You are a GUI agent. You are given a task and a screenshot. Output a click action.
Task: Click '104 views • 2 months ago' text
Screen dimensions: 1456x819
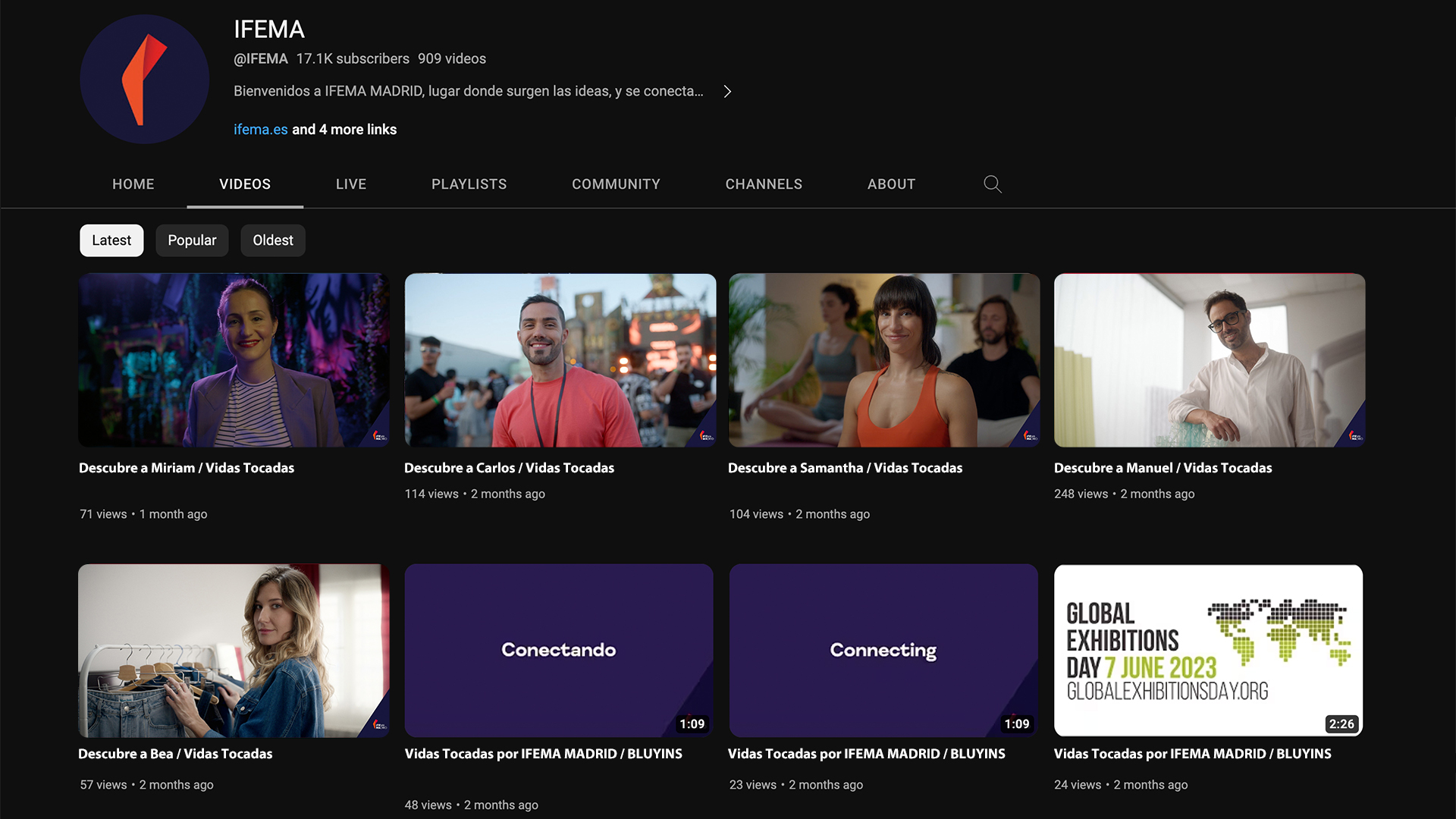[799, 514]
